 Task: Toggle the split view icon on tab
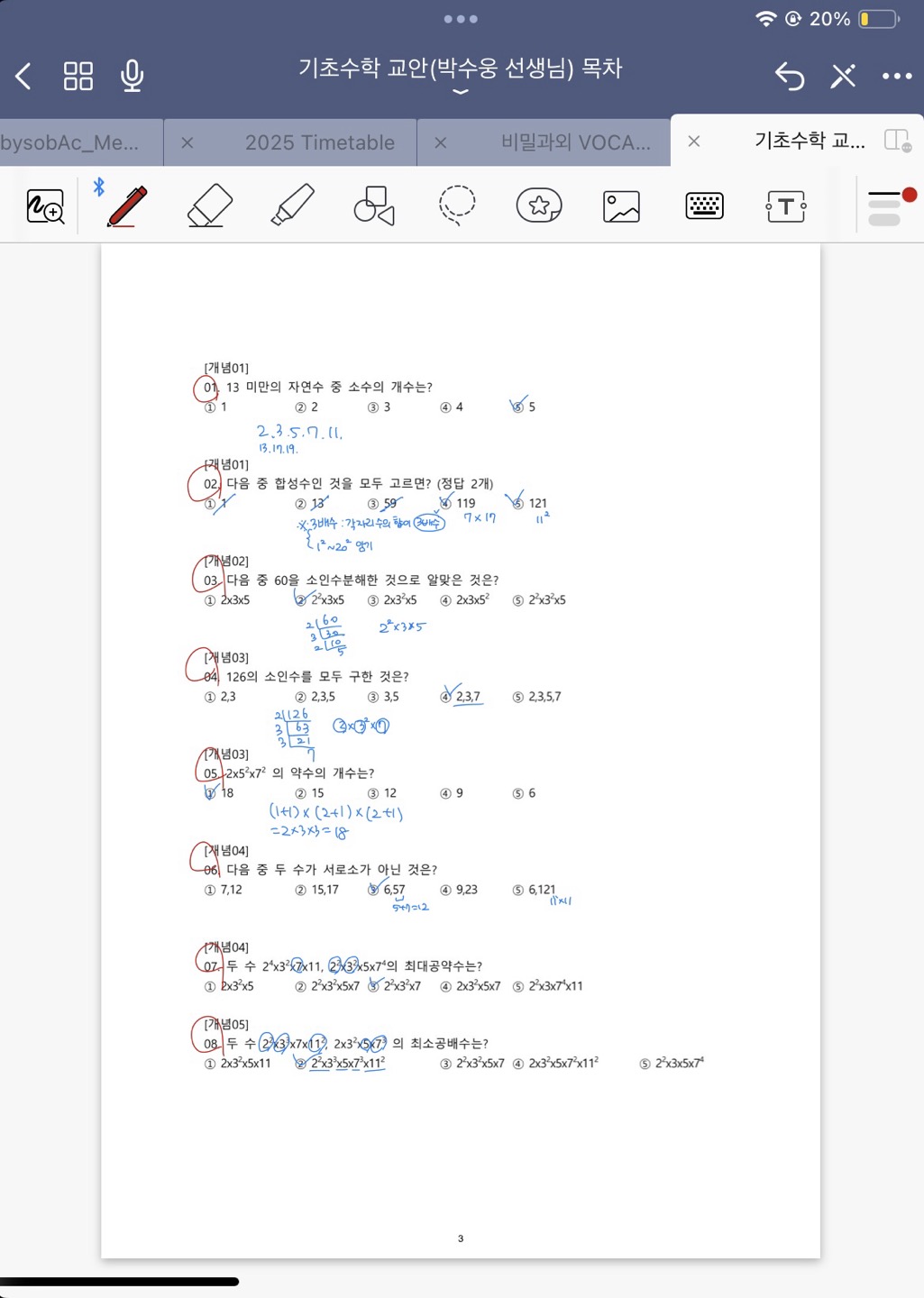897,141
